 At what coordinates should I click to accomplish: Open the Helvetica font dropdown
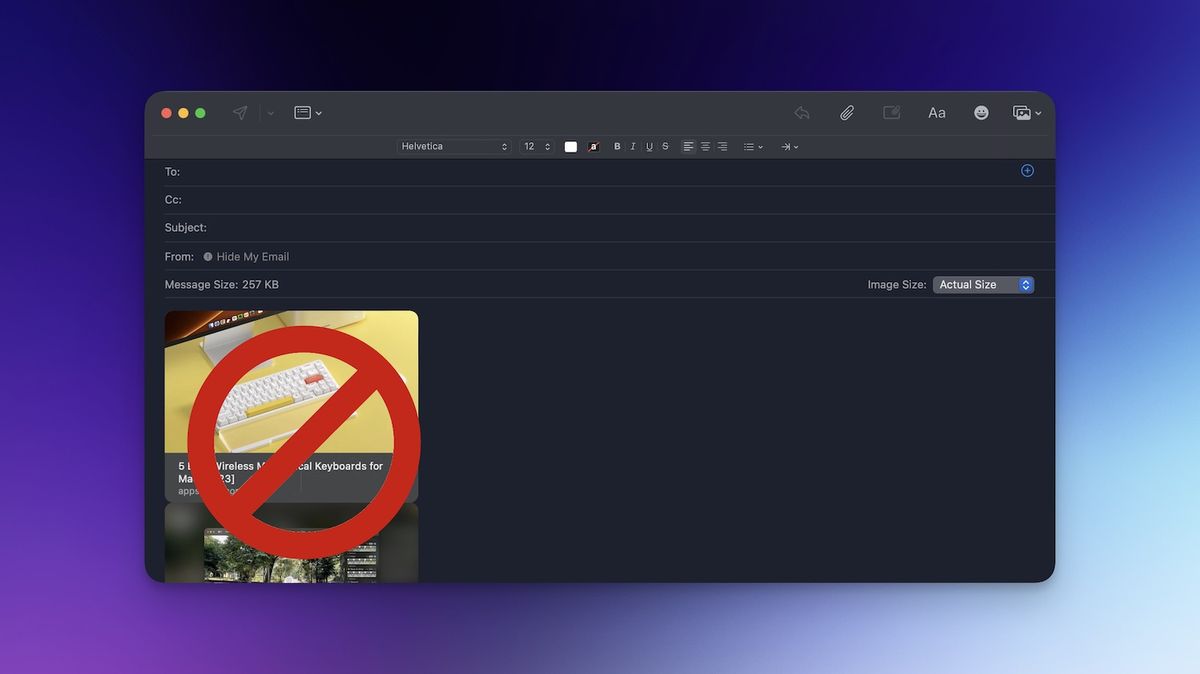pos(454,147)
